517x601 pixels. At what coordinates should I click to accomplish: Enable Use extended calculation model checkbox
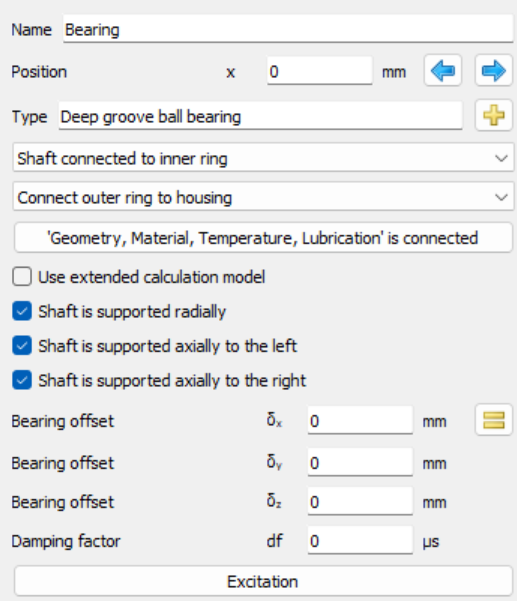click(x=22, y=277)
